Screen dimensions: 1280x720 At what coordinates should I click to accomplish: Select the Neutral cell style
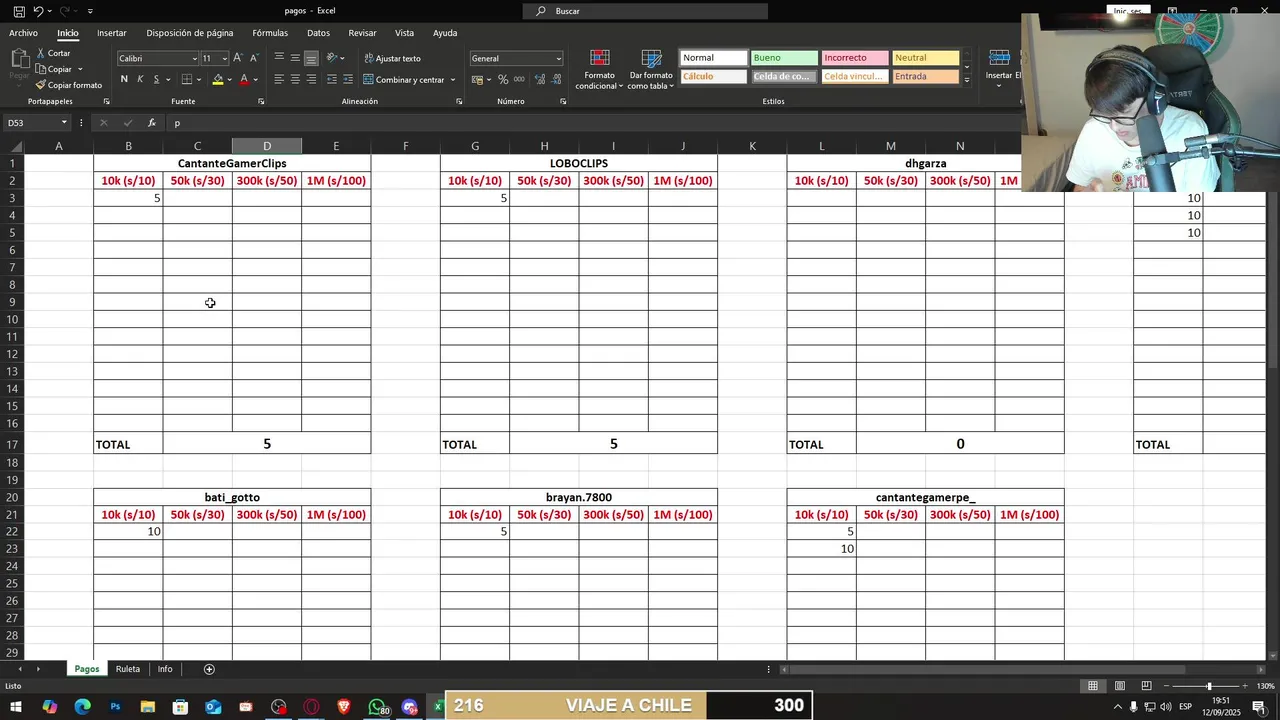coord(926,58)
